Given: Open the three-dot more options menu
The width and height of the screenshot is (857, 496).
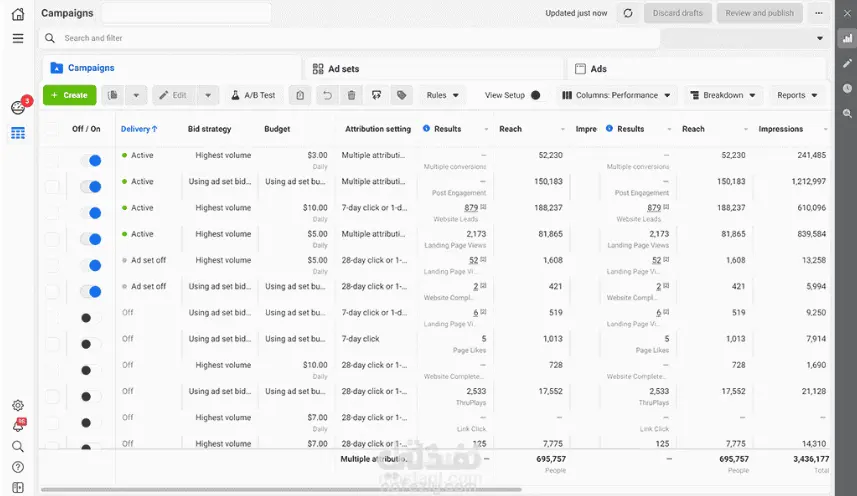Looking at the screenshot, I should tap(819, 13).
